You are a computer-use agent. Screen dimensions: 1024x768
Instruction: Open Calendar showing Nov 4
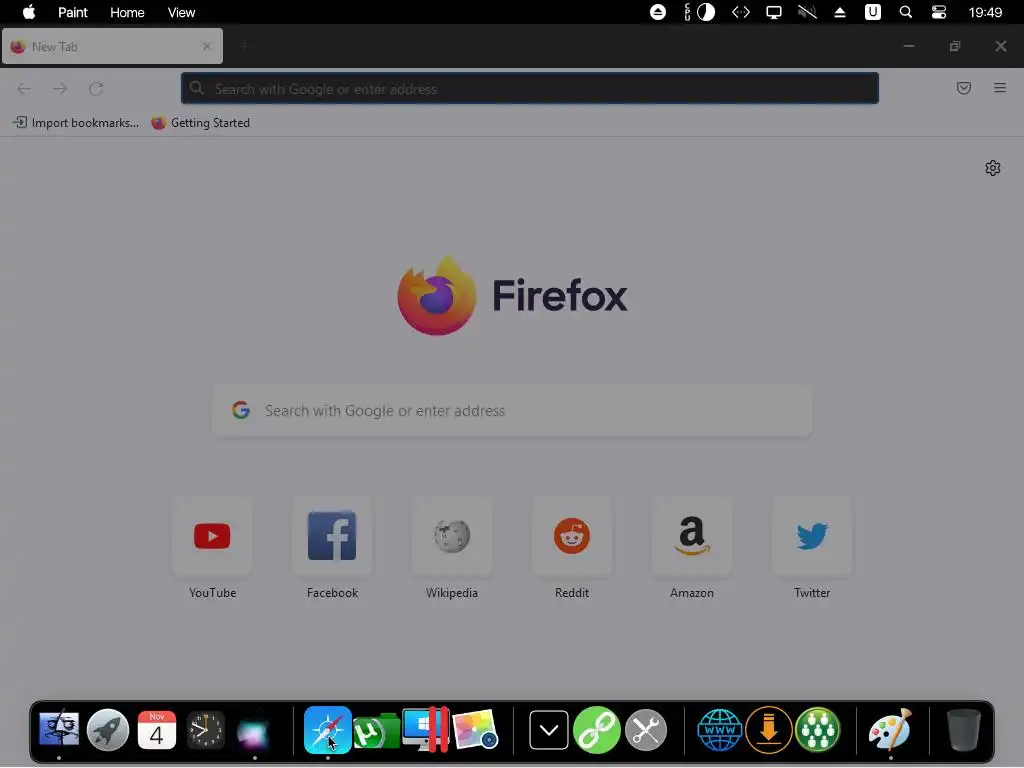click(157, 729)
